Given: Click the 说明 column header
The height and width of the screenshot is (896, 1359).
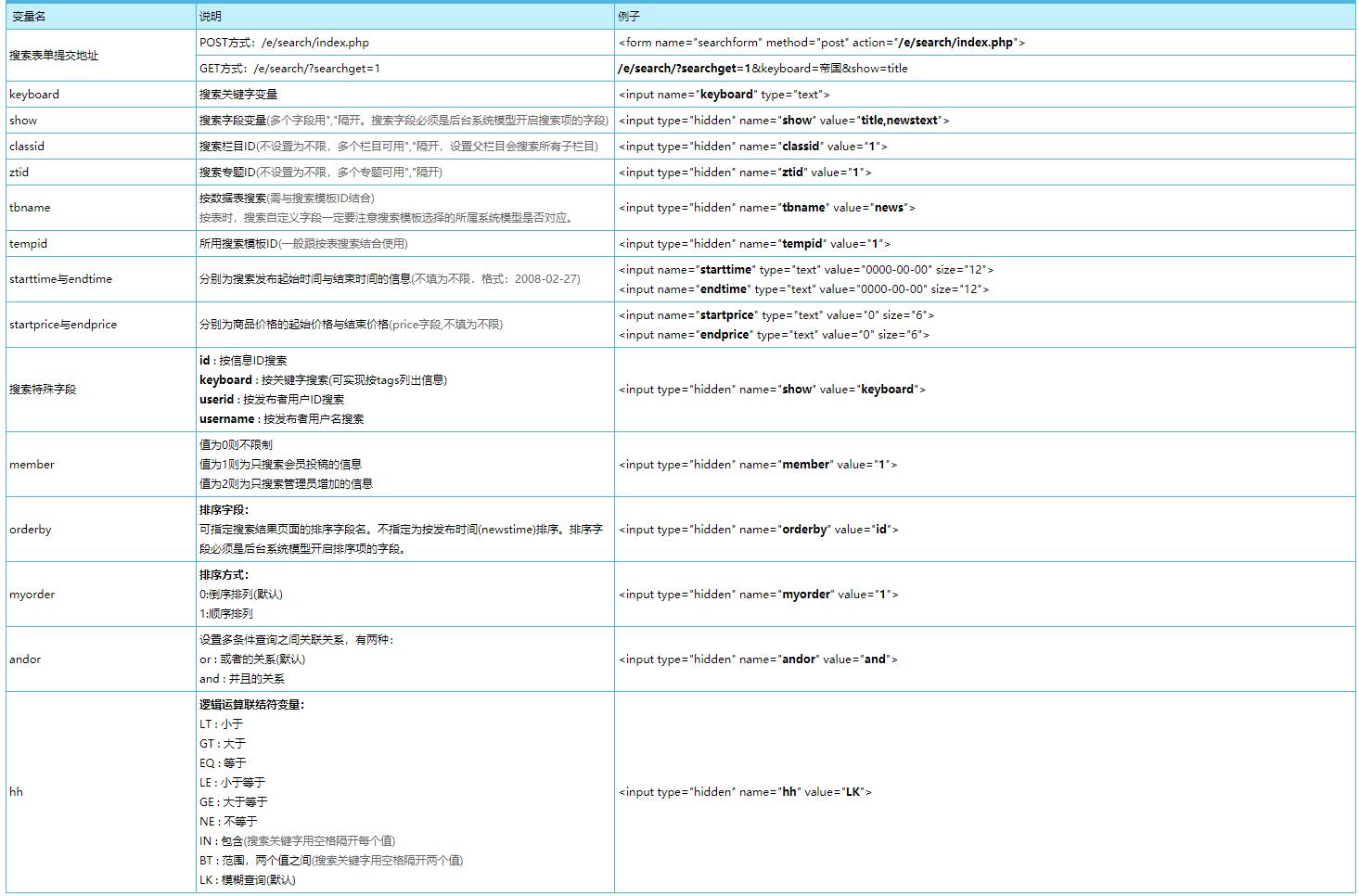Looking at the screenshot, I should tap(211, 17).
